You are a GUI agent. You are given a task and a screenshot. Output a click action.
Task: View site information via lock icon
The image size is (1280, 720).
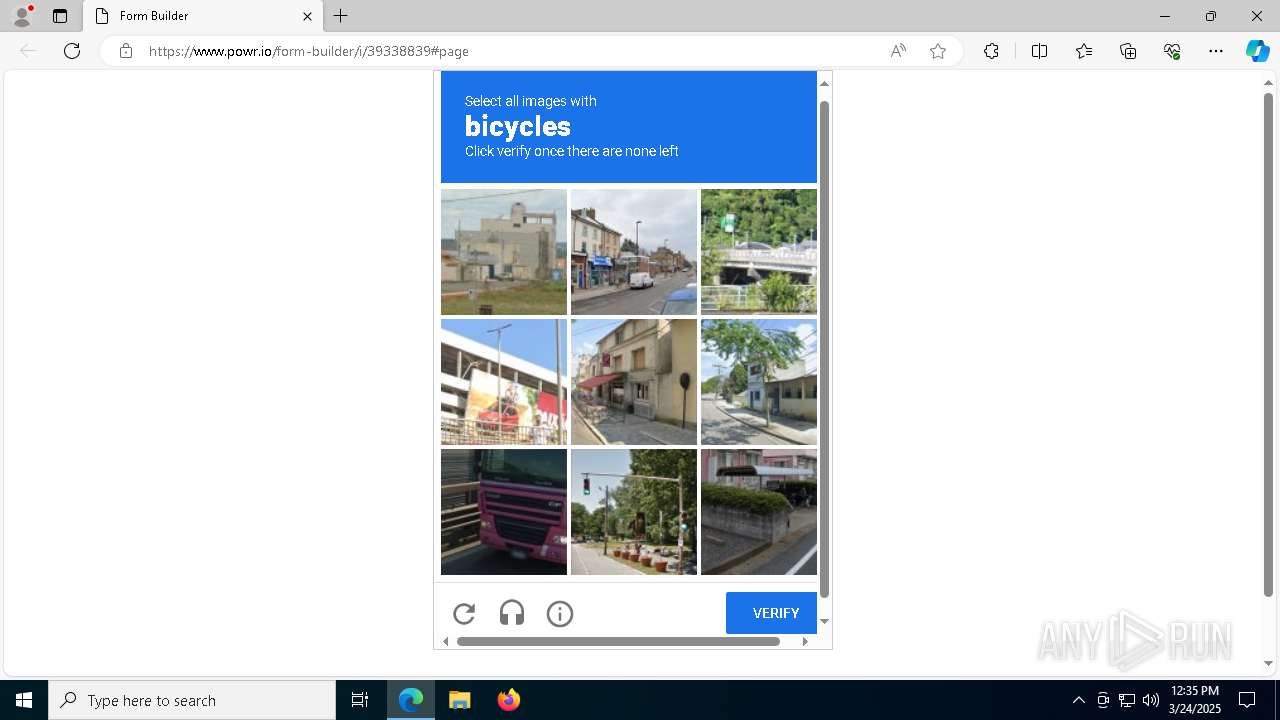[x=126, y=51]
